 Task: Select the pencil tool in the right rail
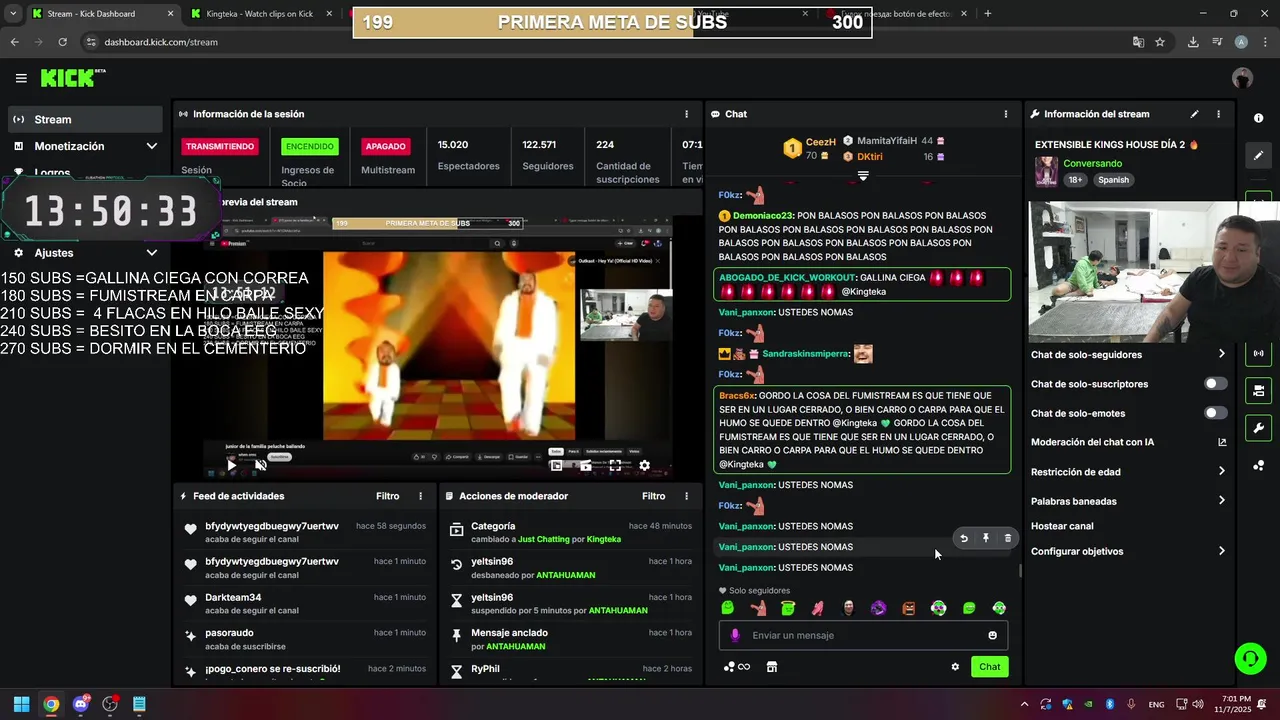[x=1258, y=155]
